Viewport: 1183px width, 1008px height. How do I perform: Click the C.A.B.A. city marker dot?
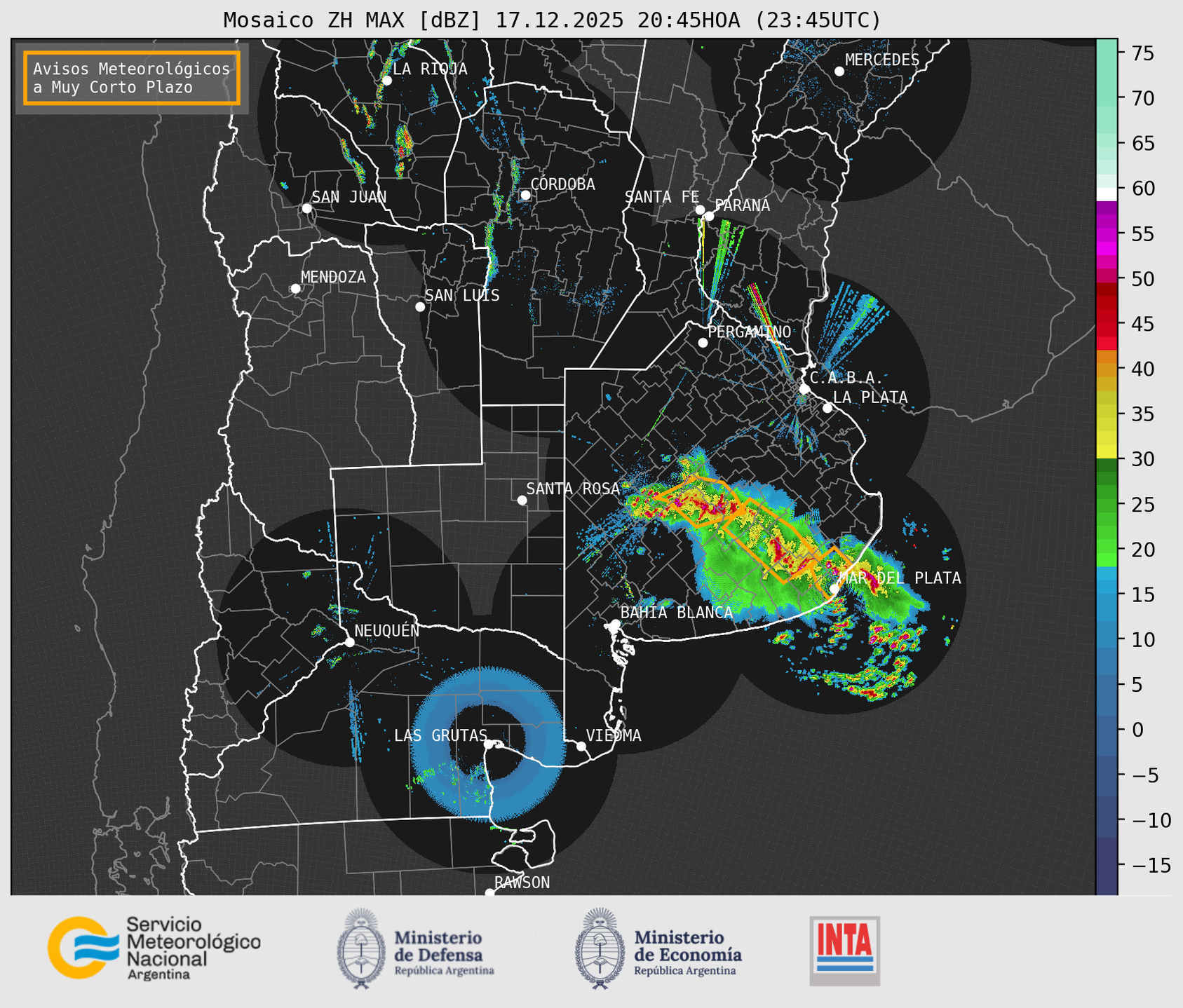804,389
